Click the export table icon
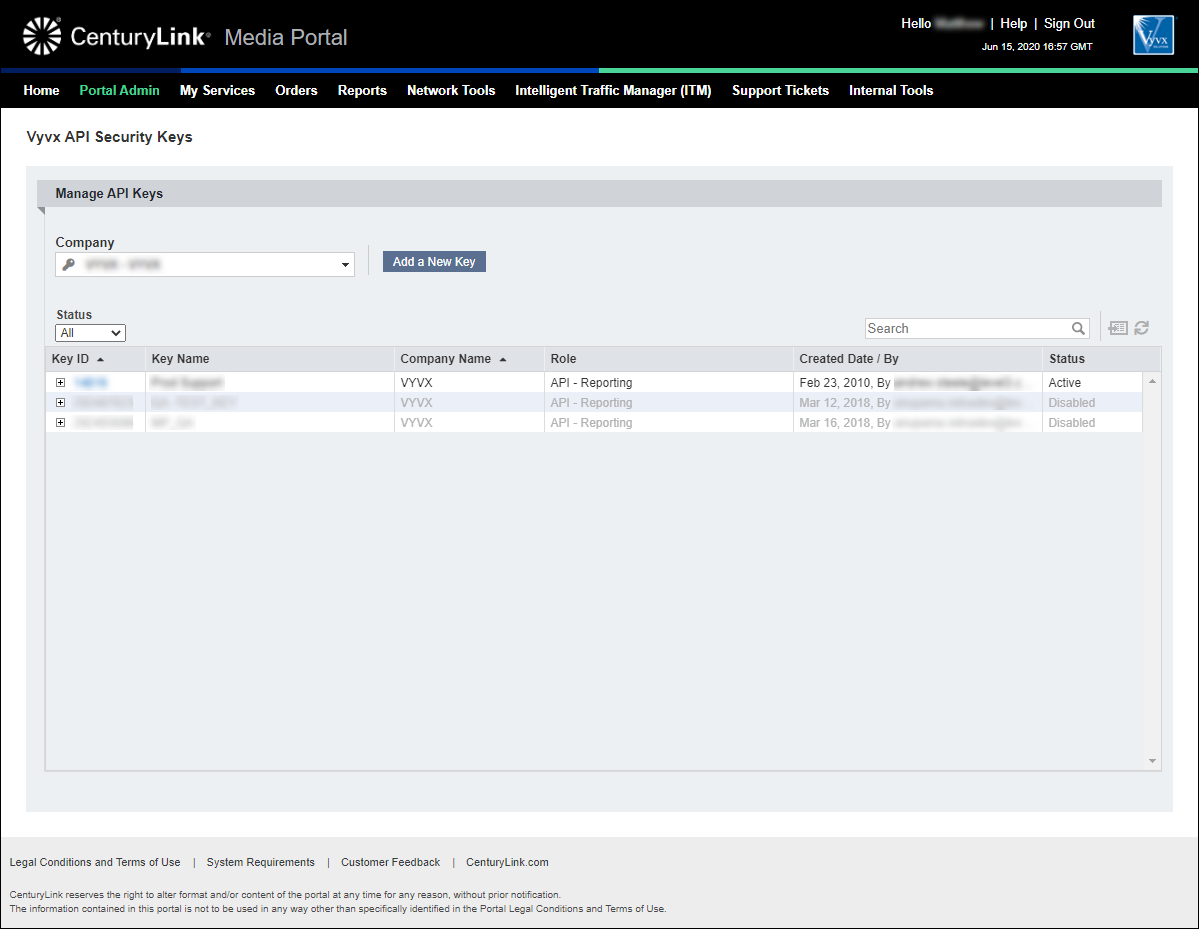The width and height of the screenshot is (1199, 929). [1118, 328]
